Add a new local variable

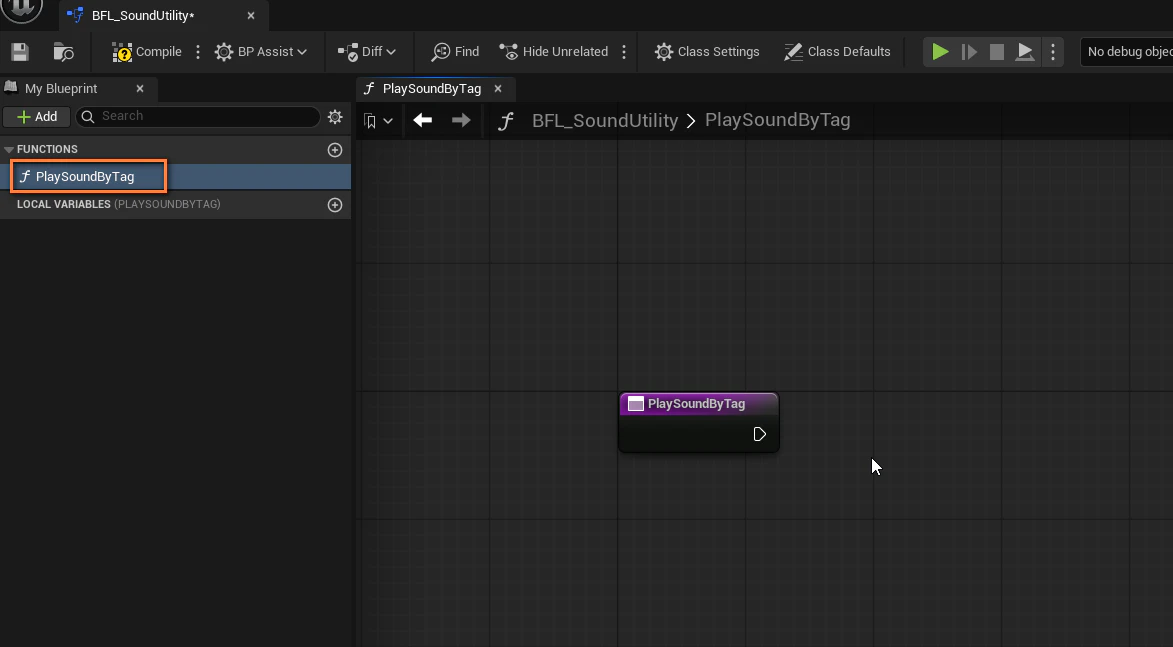tap(335, 205)
